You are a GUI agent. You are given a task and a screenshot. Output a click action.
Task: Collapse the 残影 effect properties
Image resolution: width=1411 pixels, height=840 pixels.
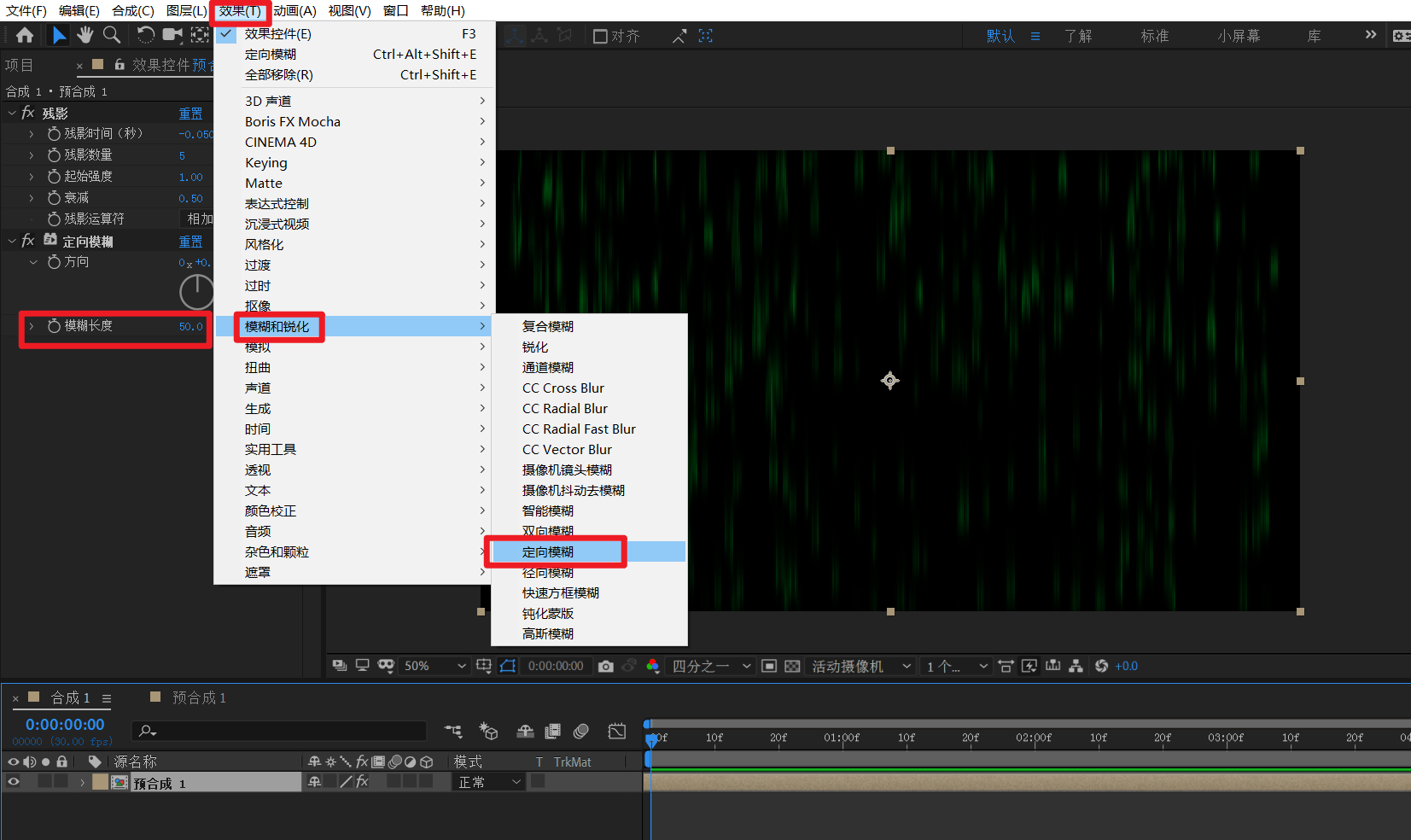coord(12,114)
